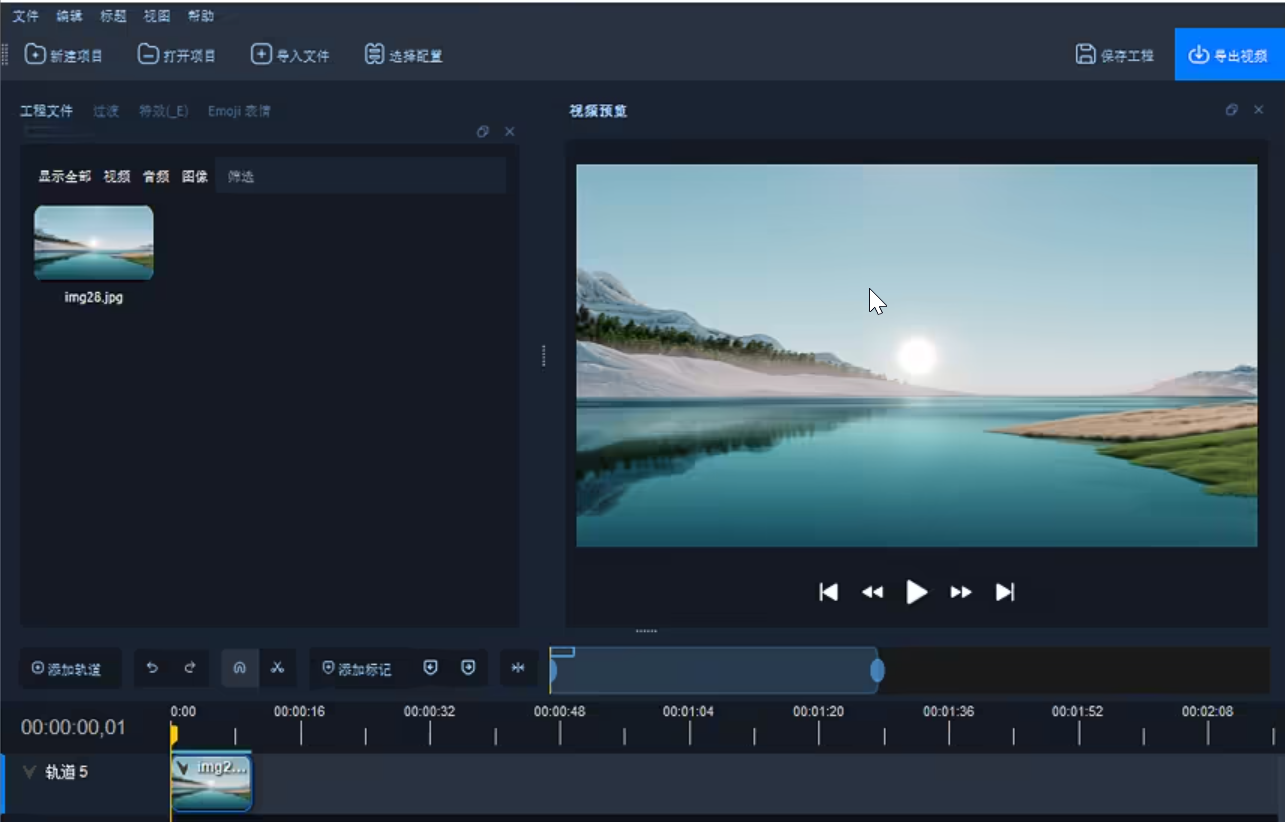Click the 添加轨道 button

click(67, 668)
